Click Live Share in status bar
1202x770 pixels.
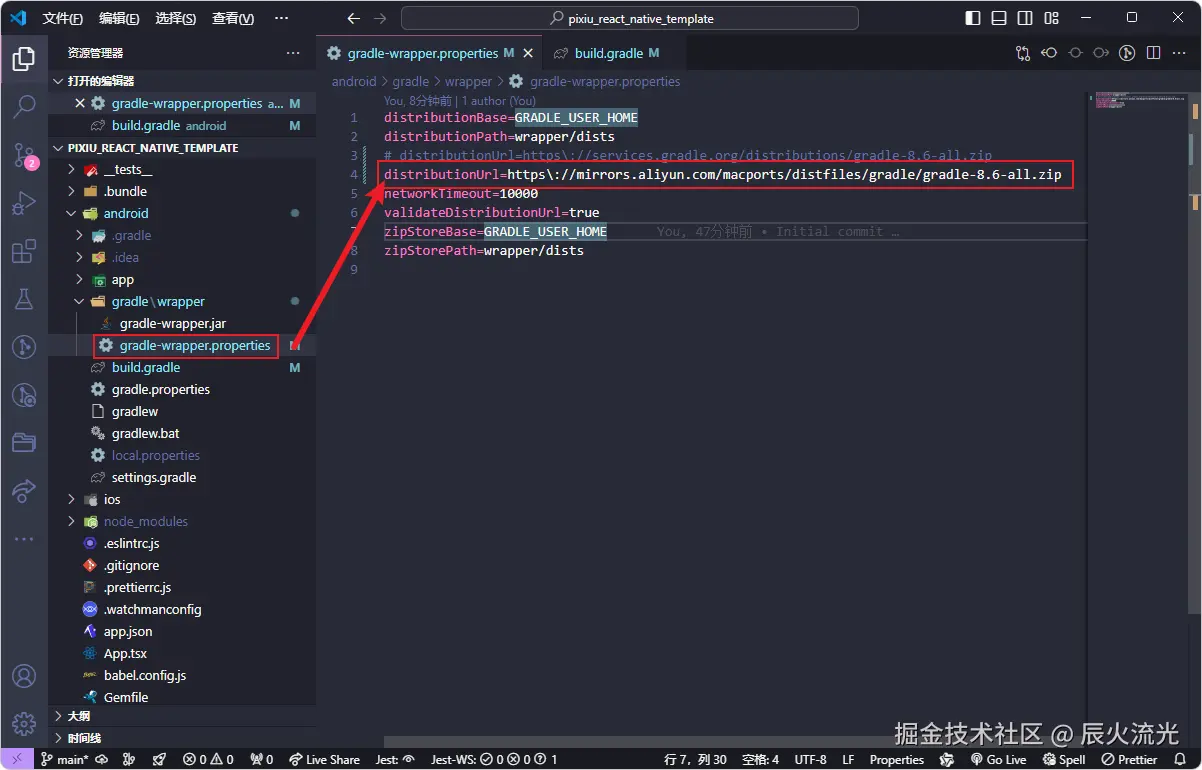pos(324,760)
